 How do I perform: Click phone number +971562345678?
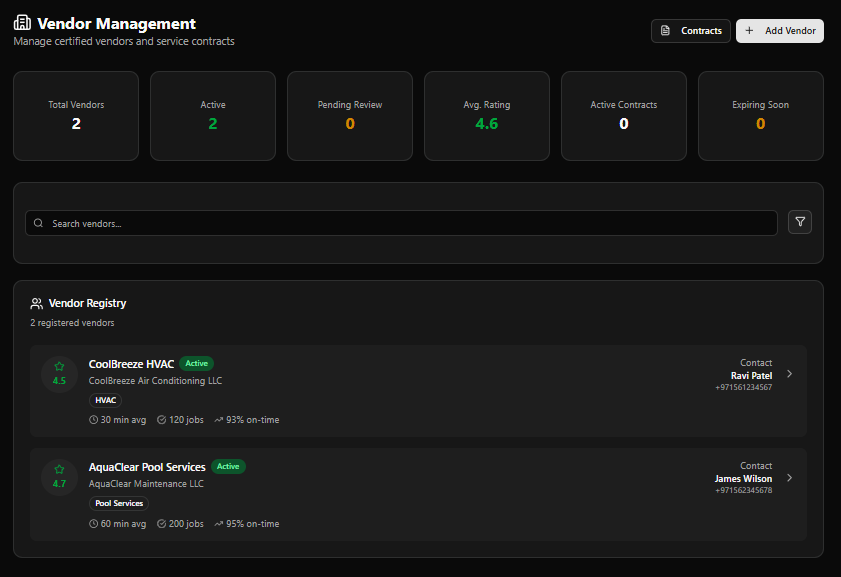[743, 490]
